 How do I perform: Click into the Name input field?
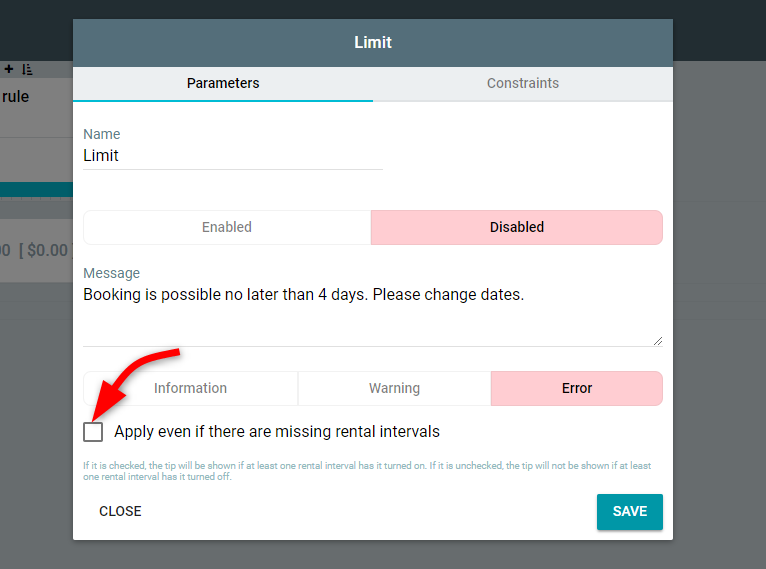tap(233, 156)
